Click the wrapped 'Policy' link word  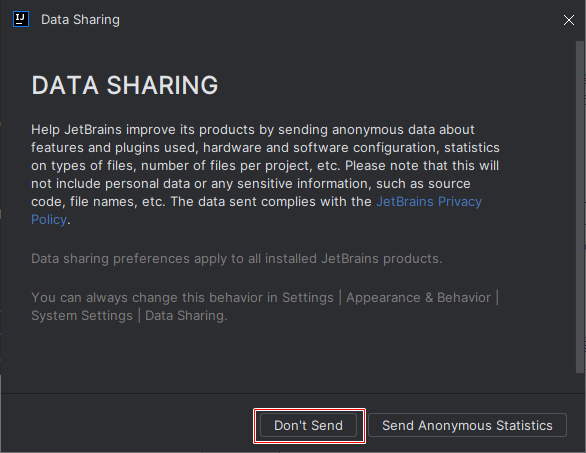(x=49, y=219)
